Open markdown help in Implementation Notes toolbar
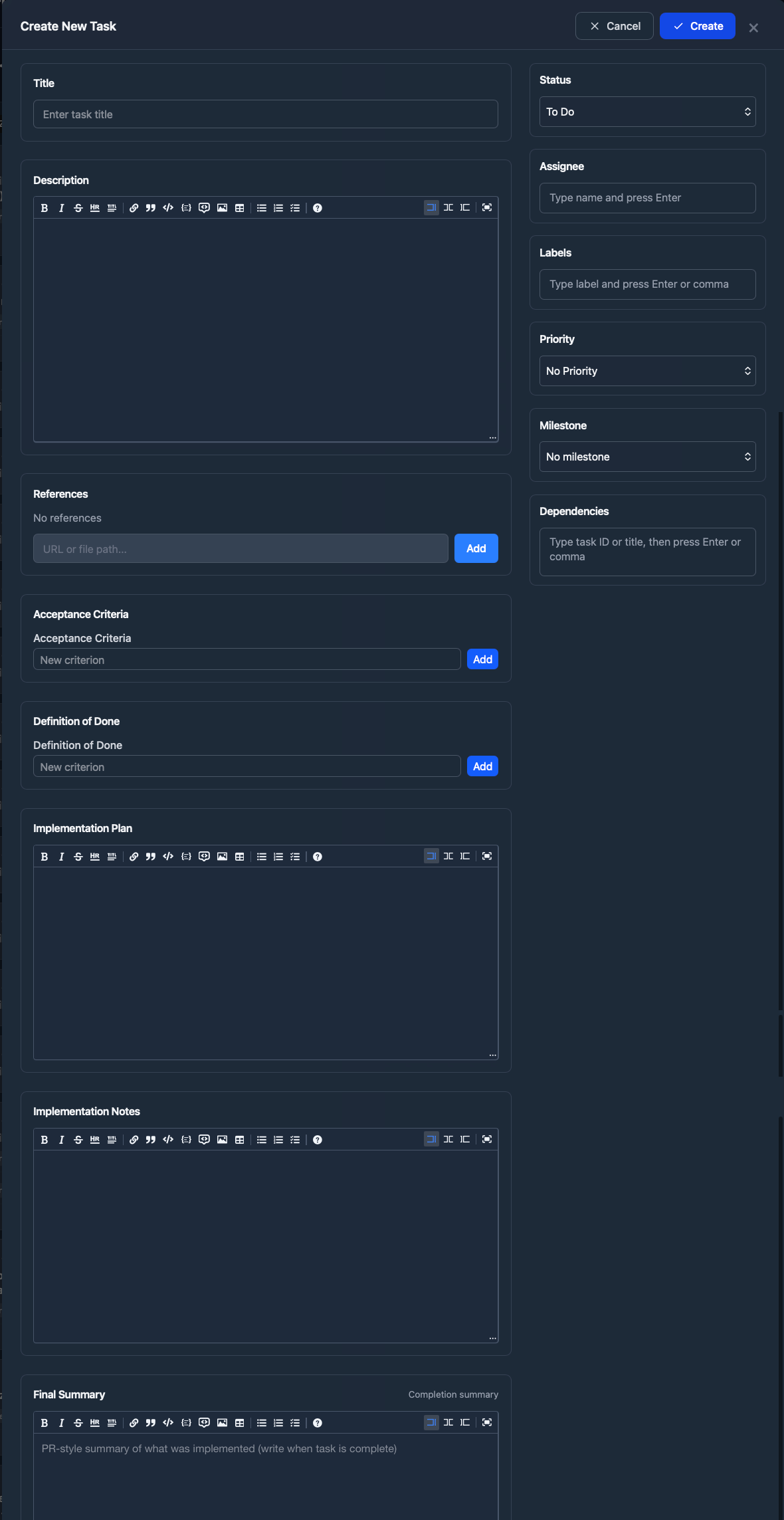The image size is (784, 1520). pos(318,1140)
